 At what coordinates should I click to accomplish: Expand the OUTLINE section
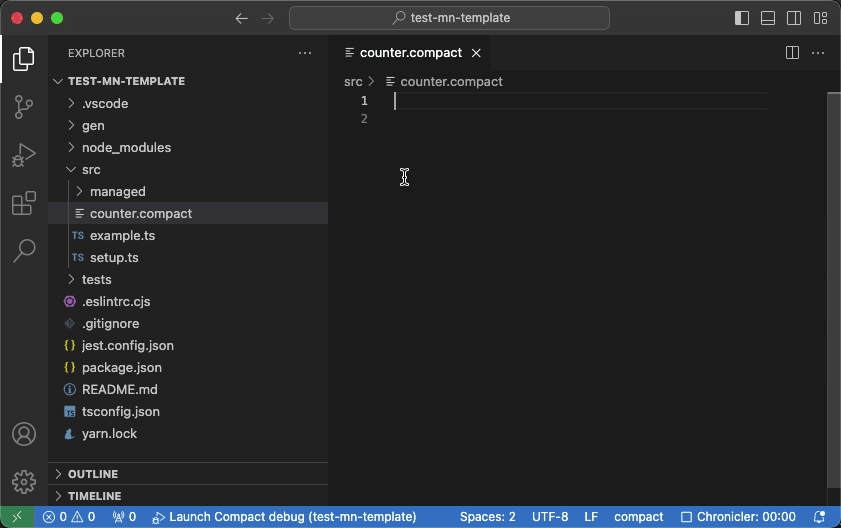tap(92, 474)
